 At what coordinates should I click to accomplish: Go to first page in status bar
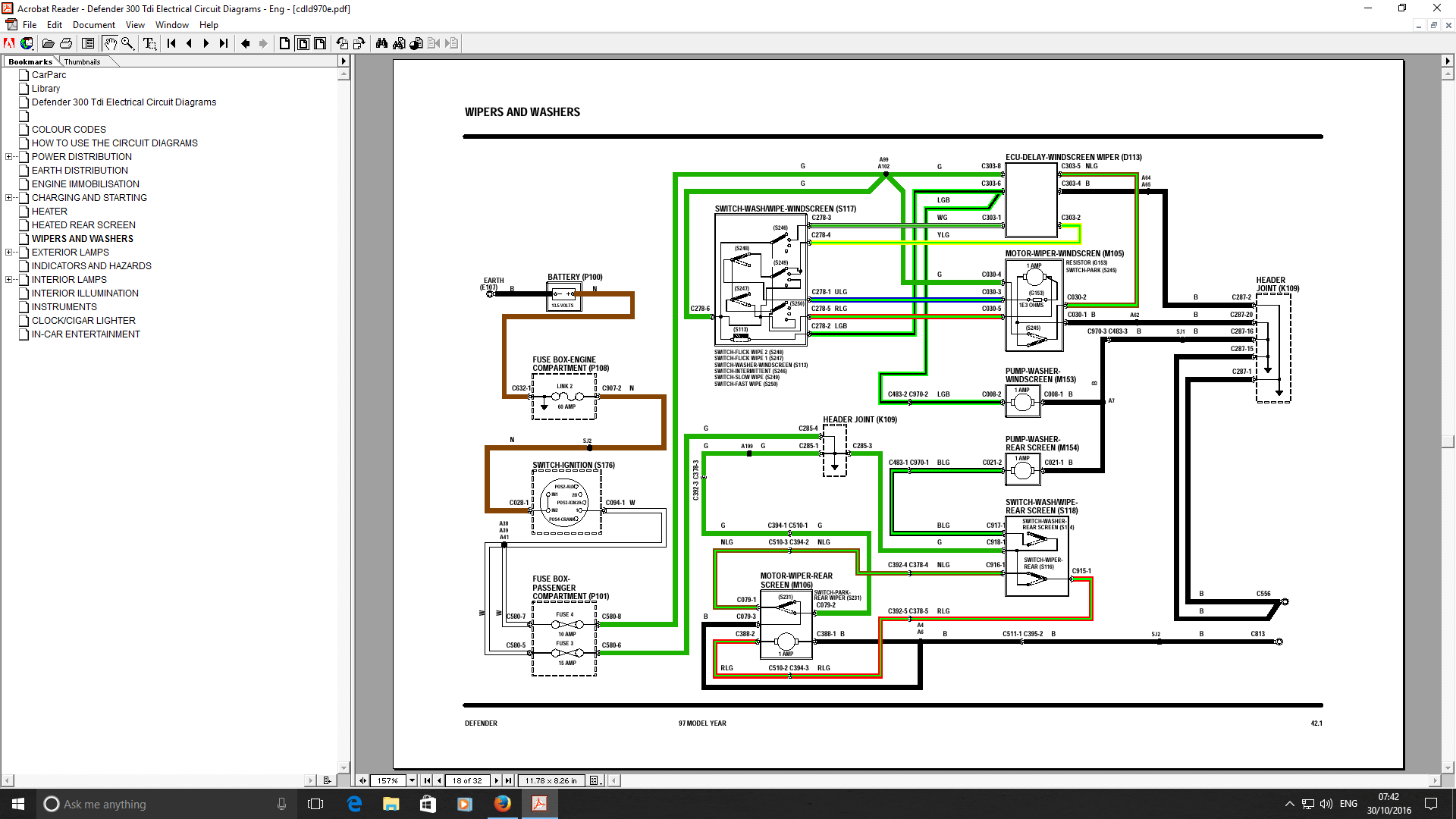(427, 780)
